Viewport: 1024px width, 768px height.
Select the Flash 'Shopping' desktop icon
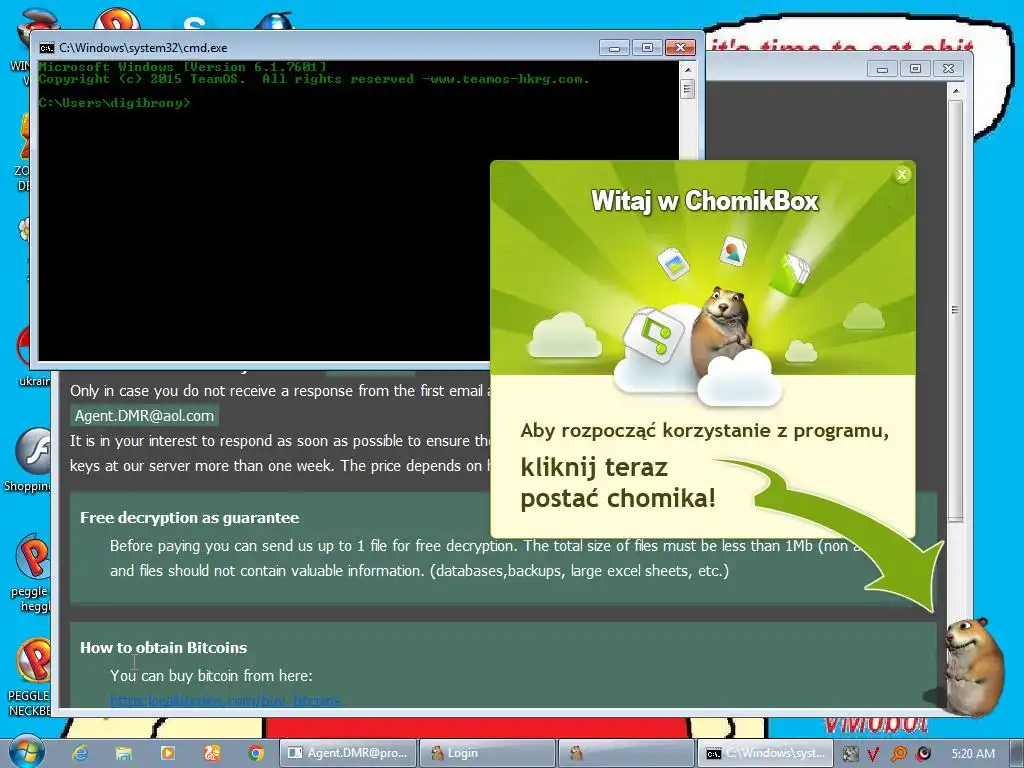[27, 459]
